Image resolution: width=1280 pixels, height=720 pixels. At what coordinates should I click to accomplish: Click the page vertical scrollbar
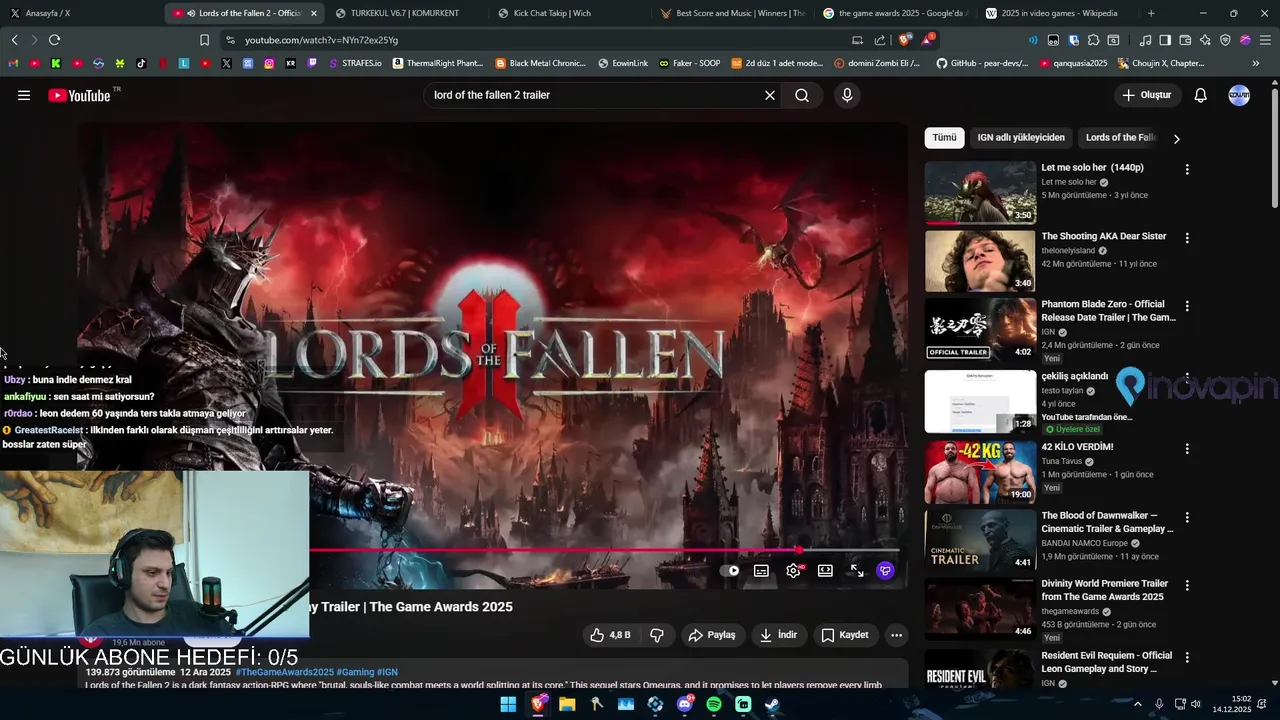coord(1274,150)
